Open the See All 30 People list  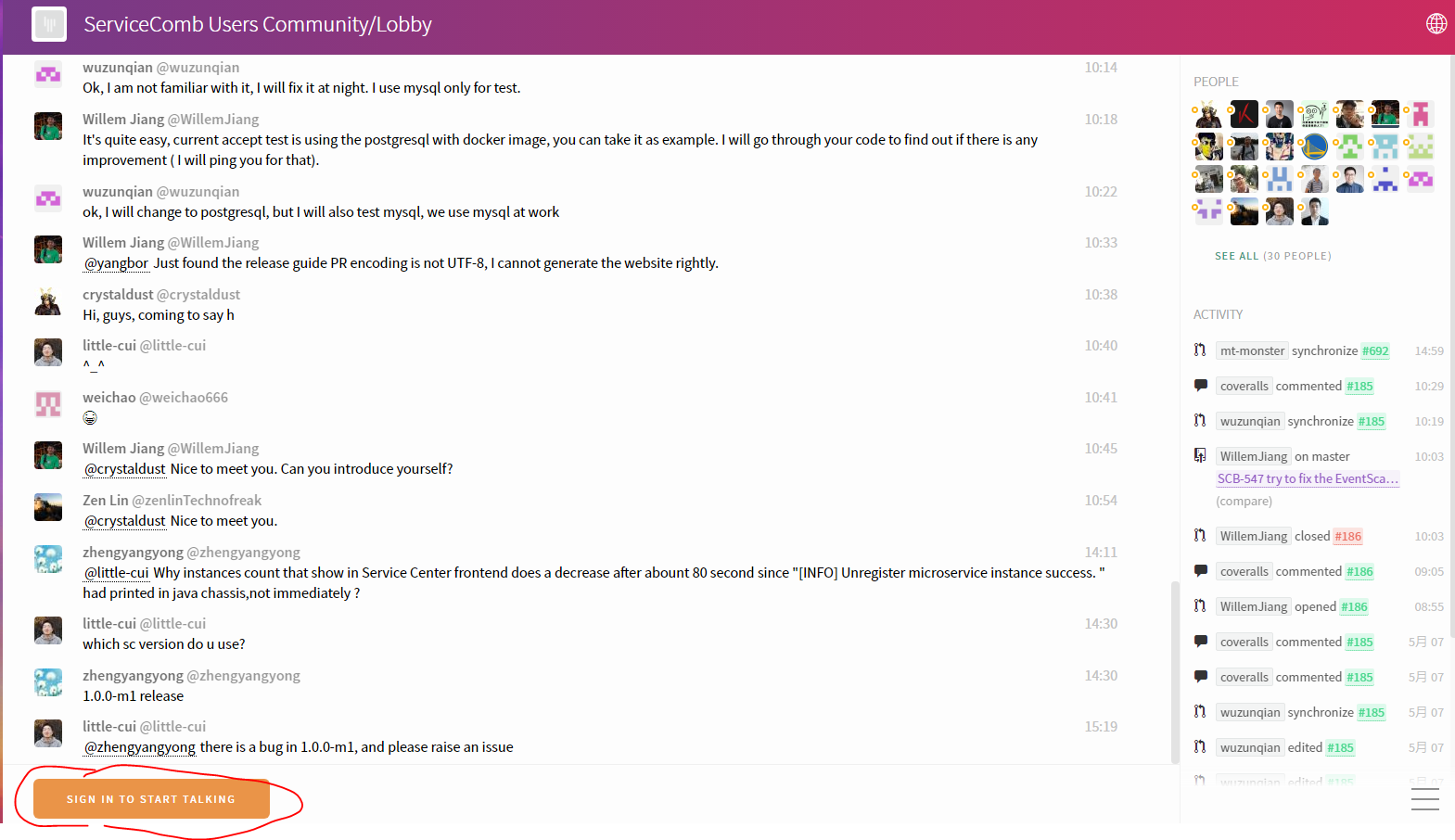click(x=1272, y=256)
